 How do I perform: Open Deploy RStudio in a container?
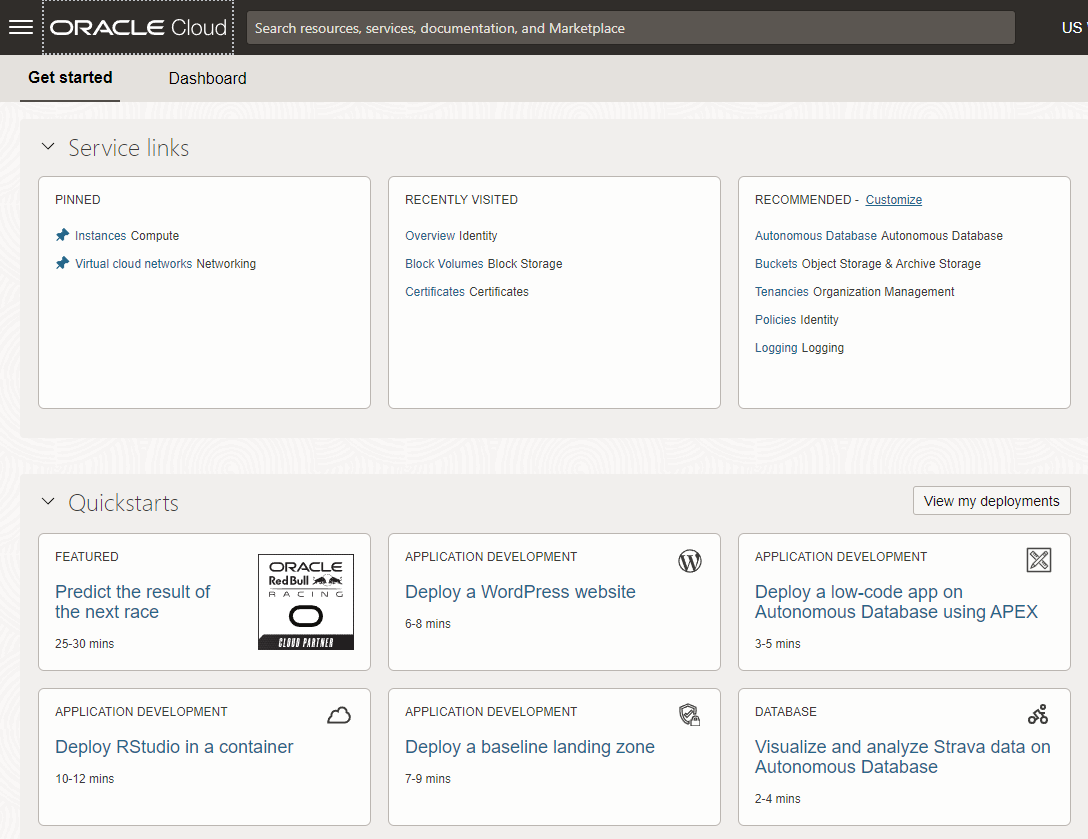(174, 747)
